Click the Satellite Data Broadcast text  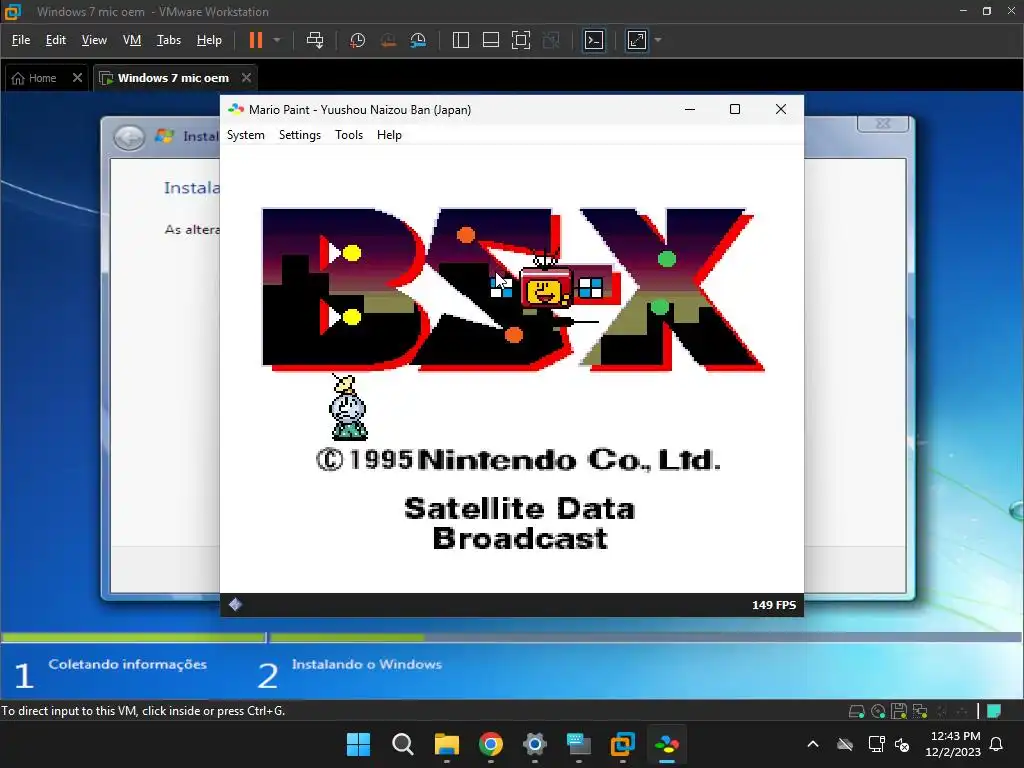[520, 524]
